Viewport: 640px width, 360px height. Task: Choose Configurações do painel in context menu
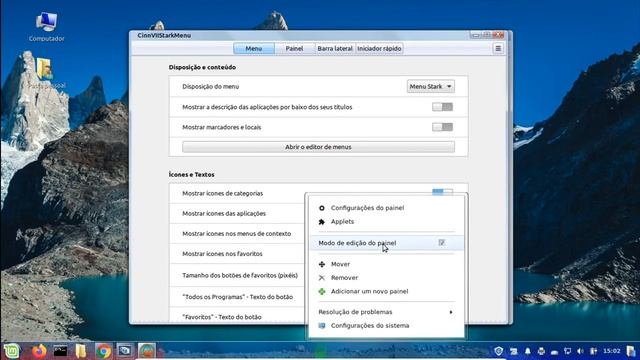367,208
